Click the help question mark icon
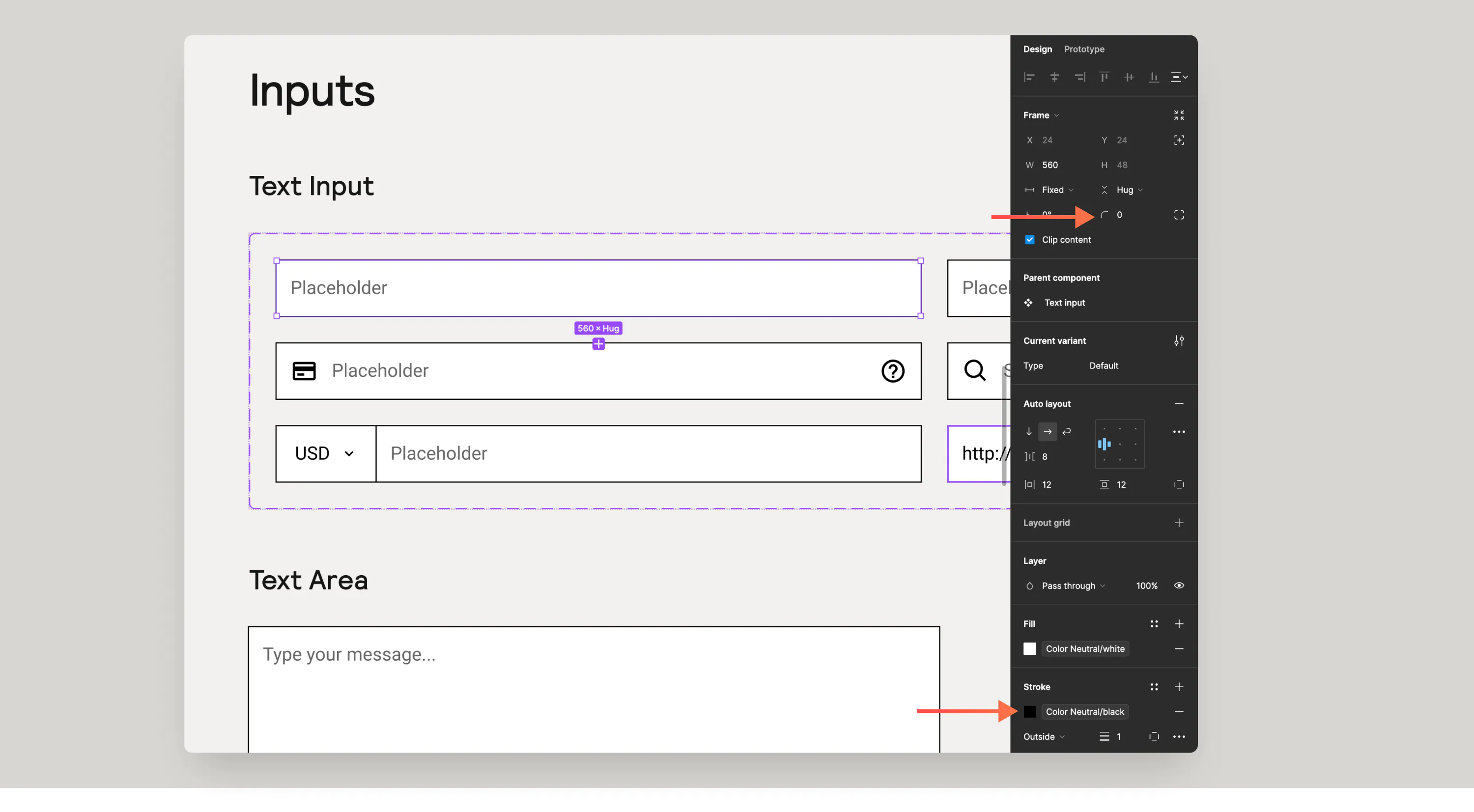 click(893, 371)
